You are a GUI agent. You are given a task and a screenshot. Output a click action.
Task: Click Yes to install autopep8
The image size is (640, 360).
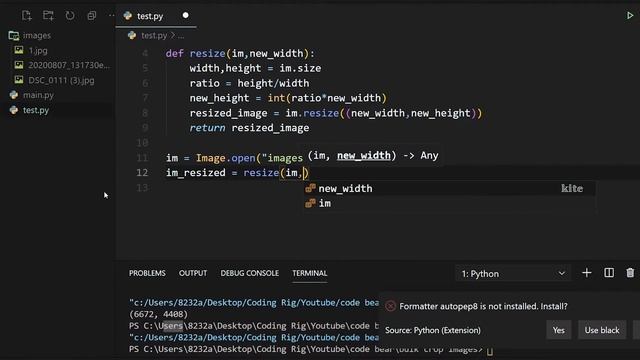click(558, 330)
